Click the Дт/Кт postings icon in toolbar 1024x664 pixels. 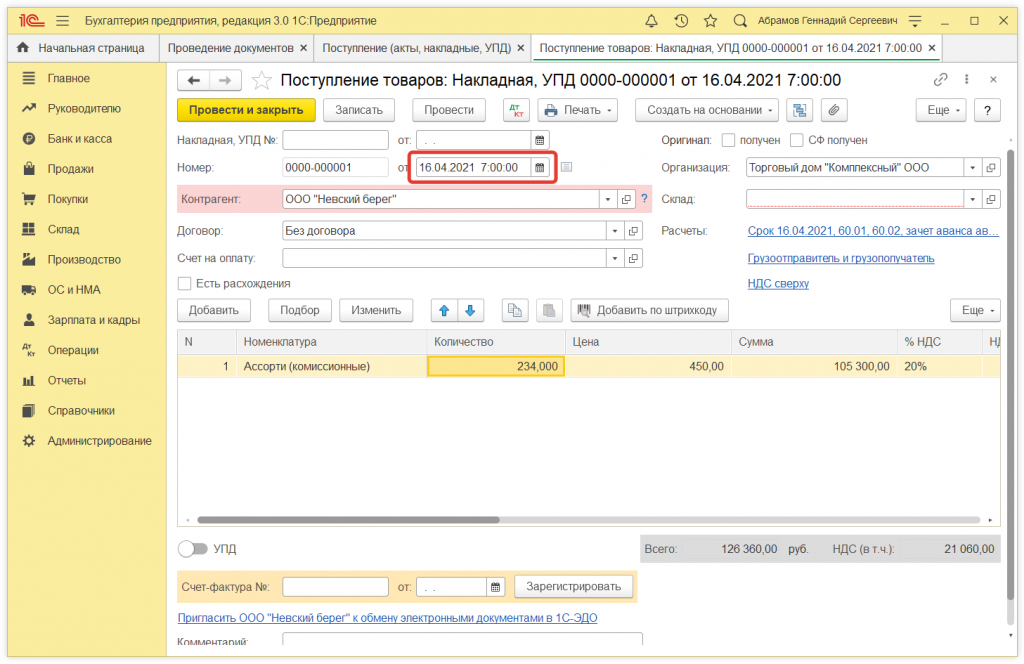point(516,110)
